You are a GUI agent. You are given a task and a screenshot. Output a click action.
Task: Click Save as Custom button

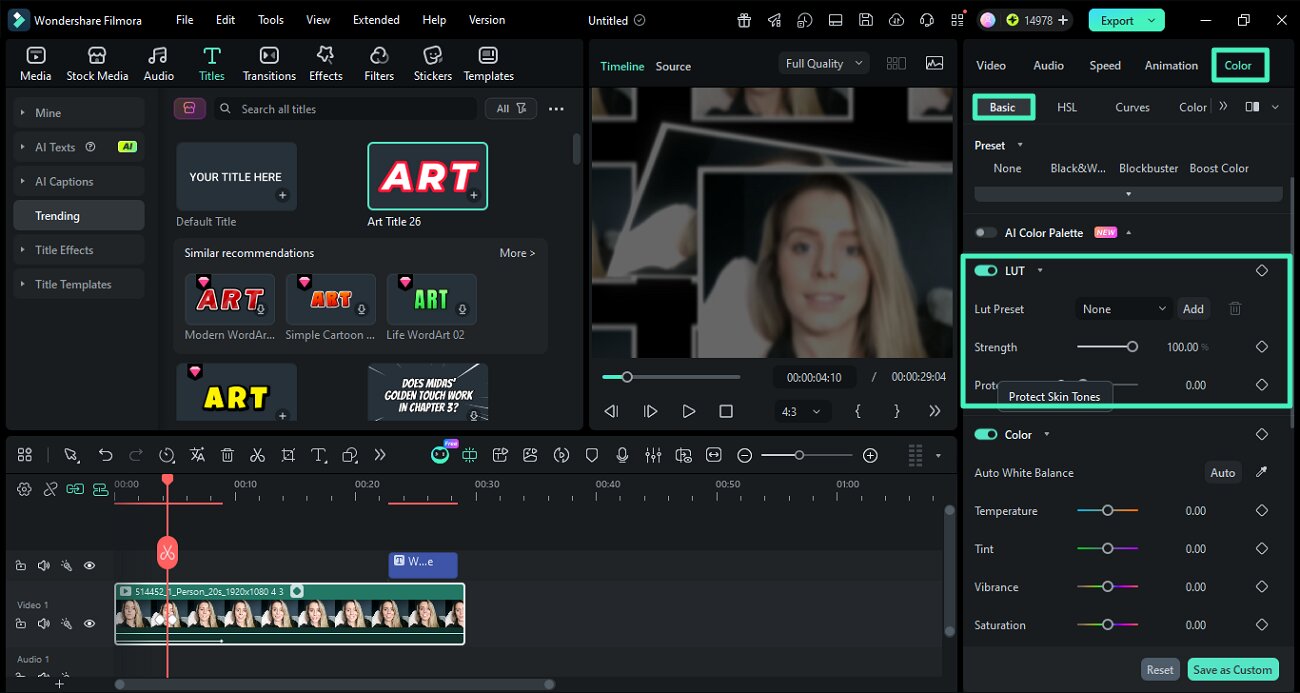click(x=1232, y=670)
